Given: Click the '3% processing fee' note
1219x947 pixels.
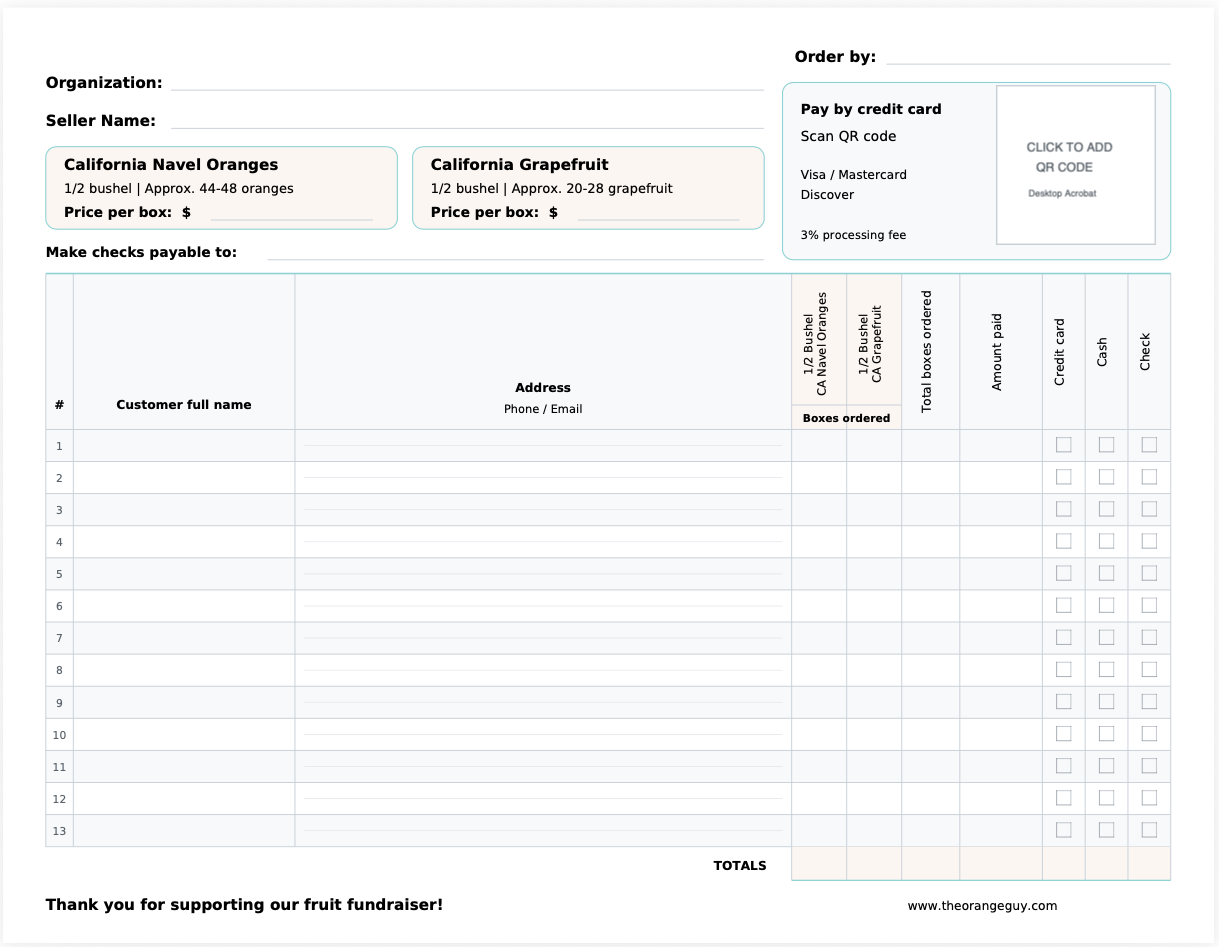Looking at the screenshot, I should (x=853, y=235).
